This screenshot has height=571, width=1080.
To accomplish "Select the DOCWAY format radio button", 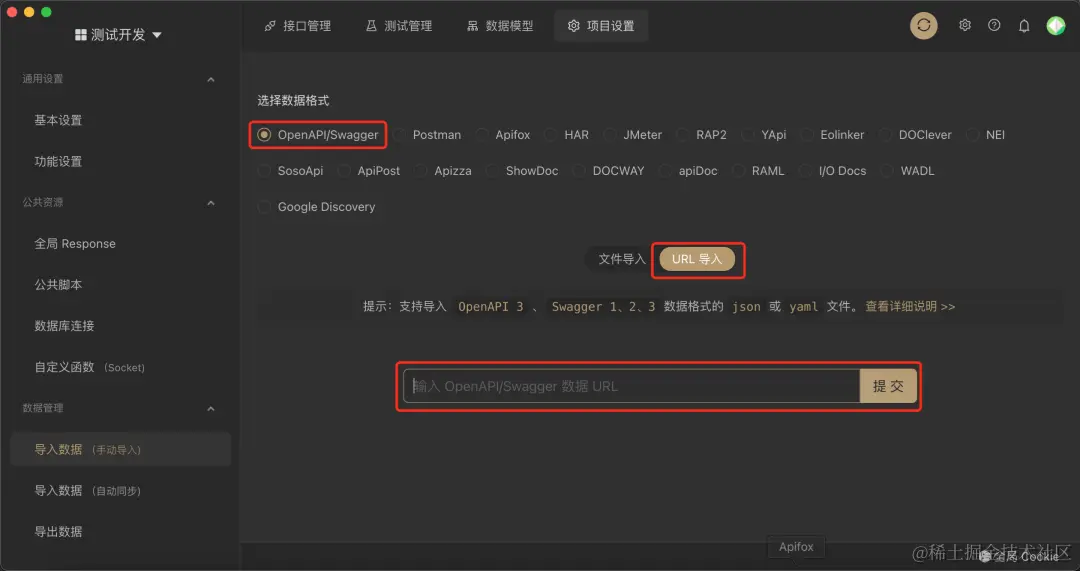I will pyautogui.click(x=579, y=170).
